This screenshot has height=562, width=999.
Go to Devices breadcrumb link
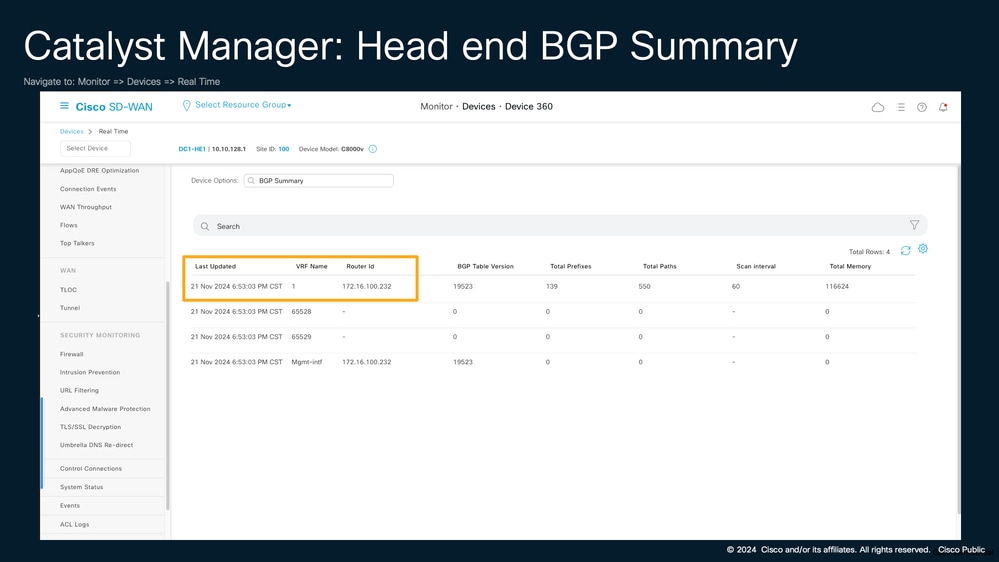point(71,131)
